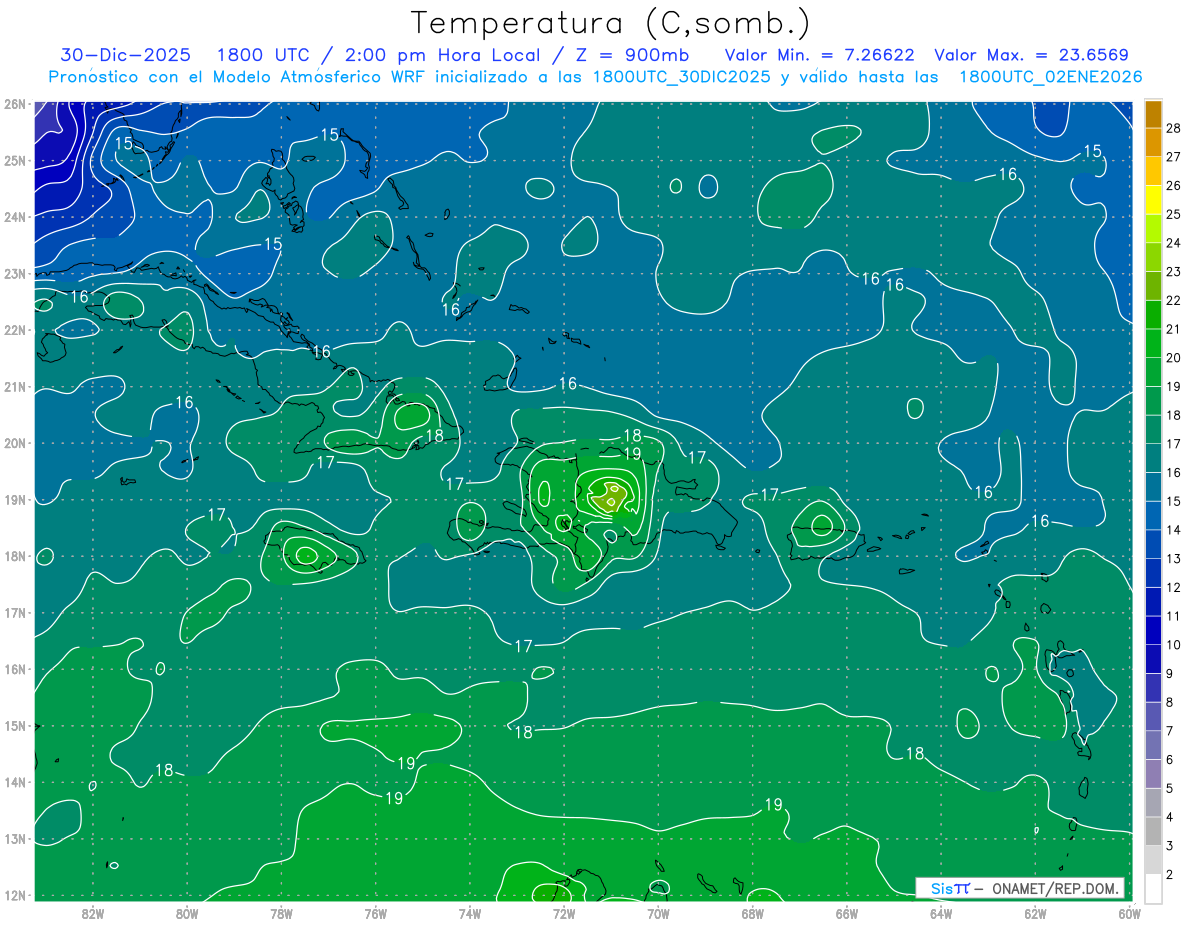Click color scale value "27"
The width and height of the screenshot is (1200, 927).
(x=1174, y=157)
